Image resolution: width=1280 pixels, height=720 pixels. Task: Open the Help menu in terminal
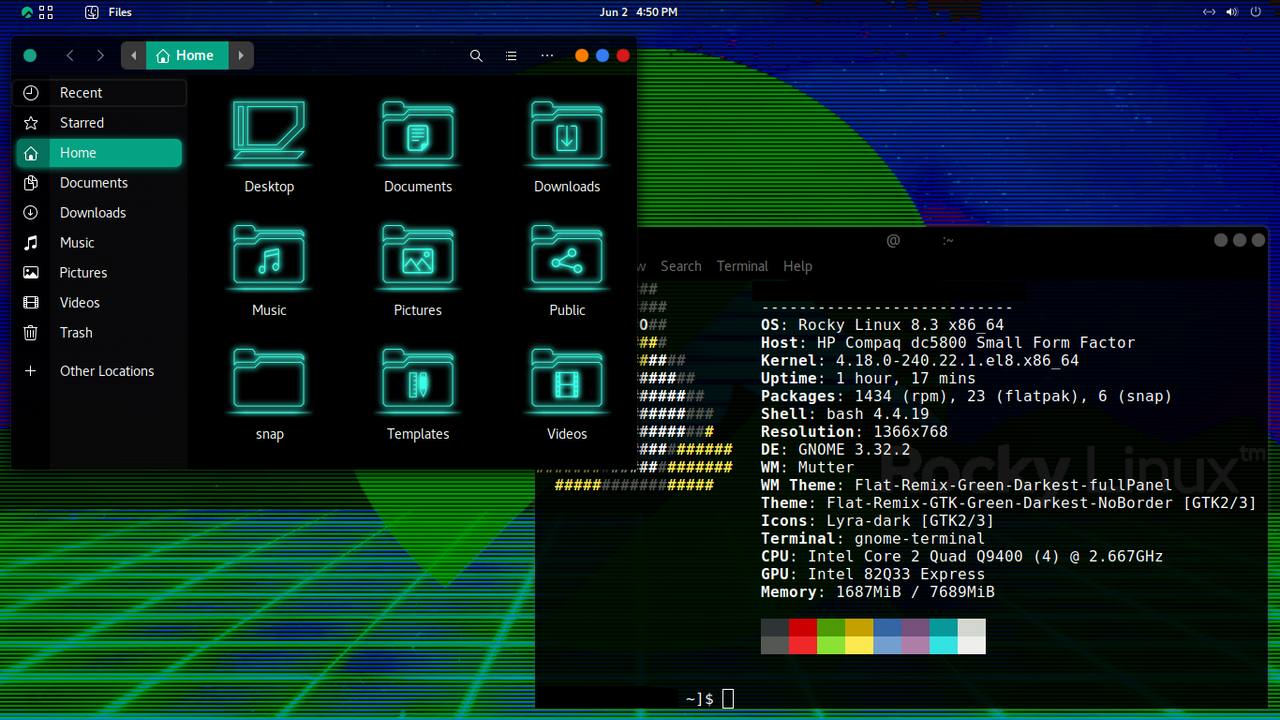coord(797,266)
